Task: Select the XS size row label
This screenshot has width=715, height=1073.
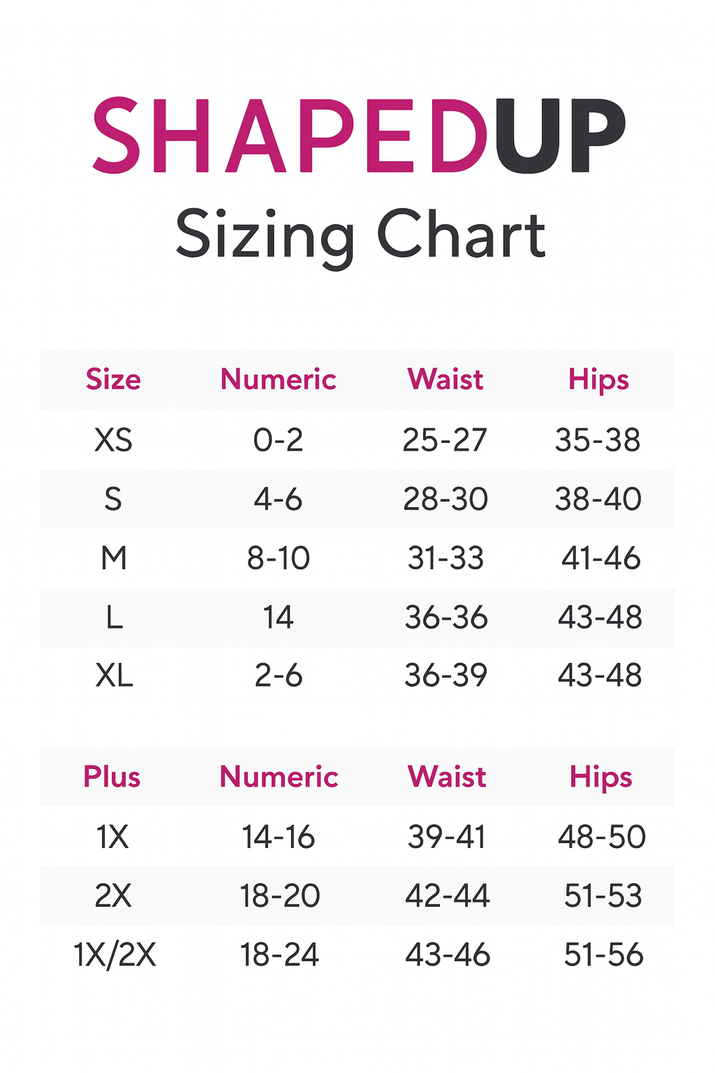Action: point(113,440)
